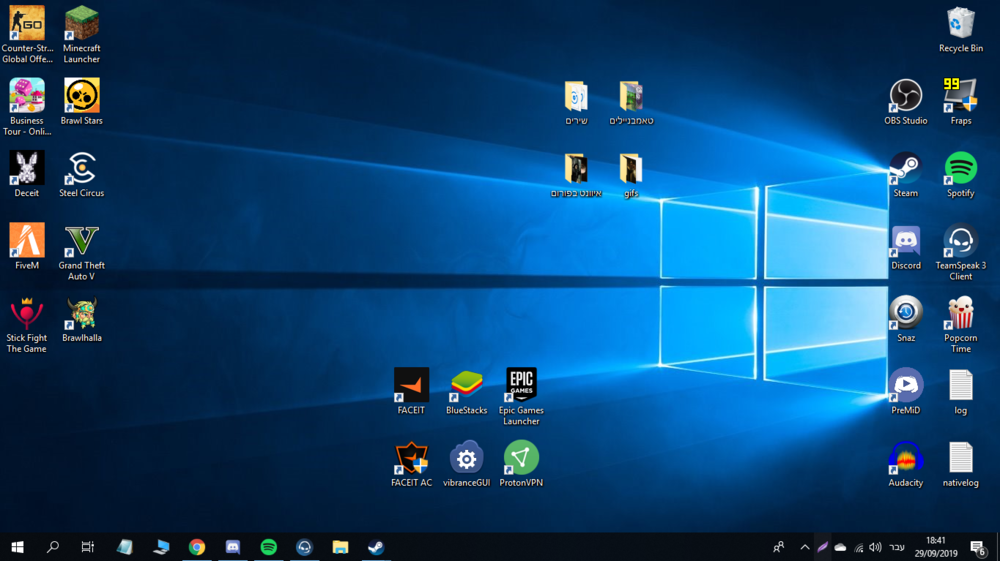Select the OBS Studio desktop icon
The height and width of the screenshot is (561, 1000).
(906, 97)
